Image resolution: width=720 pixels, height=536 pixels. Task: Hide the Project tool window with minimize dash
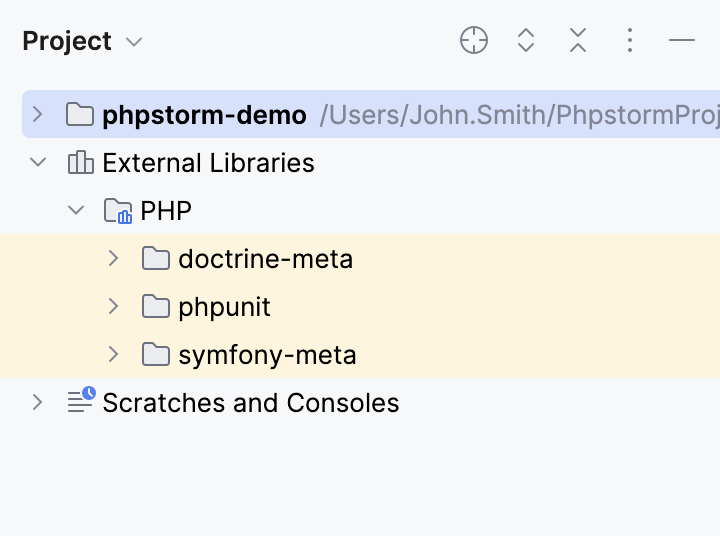(682, 41)
